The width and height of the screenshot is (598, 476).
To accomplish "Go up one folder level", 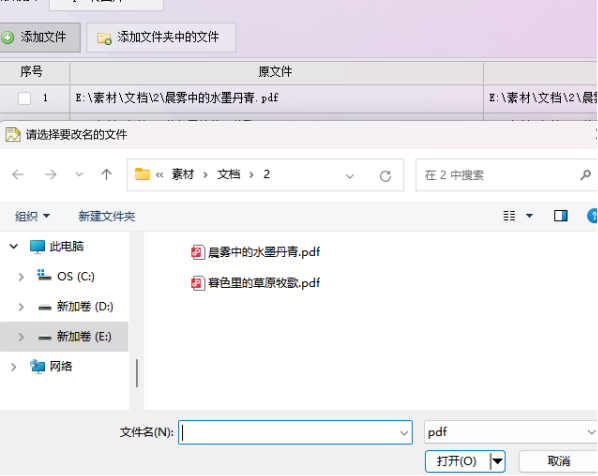I will pyautogui.click(x=106, y=175).
